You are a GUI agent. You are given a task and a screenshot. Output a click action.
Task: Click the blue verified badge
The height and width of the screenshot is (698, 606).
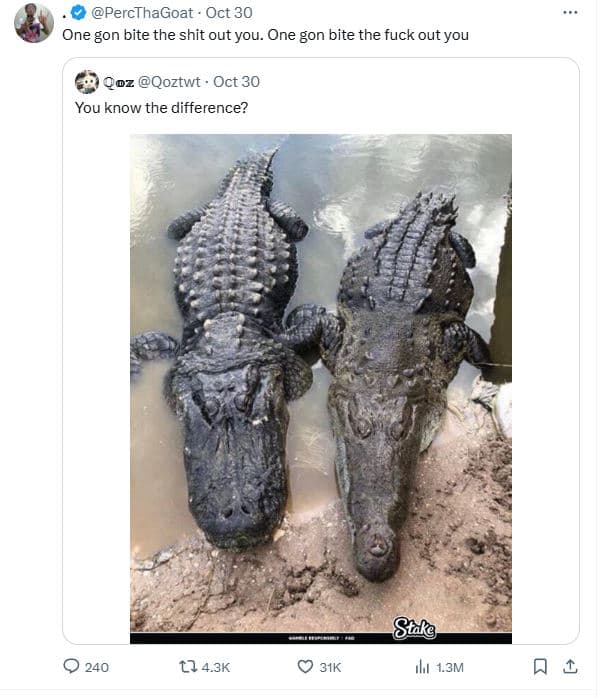coord(80,13)
